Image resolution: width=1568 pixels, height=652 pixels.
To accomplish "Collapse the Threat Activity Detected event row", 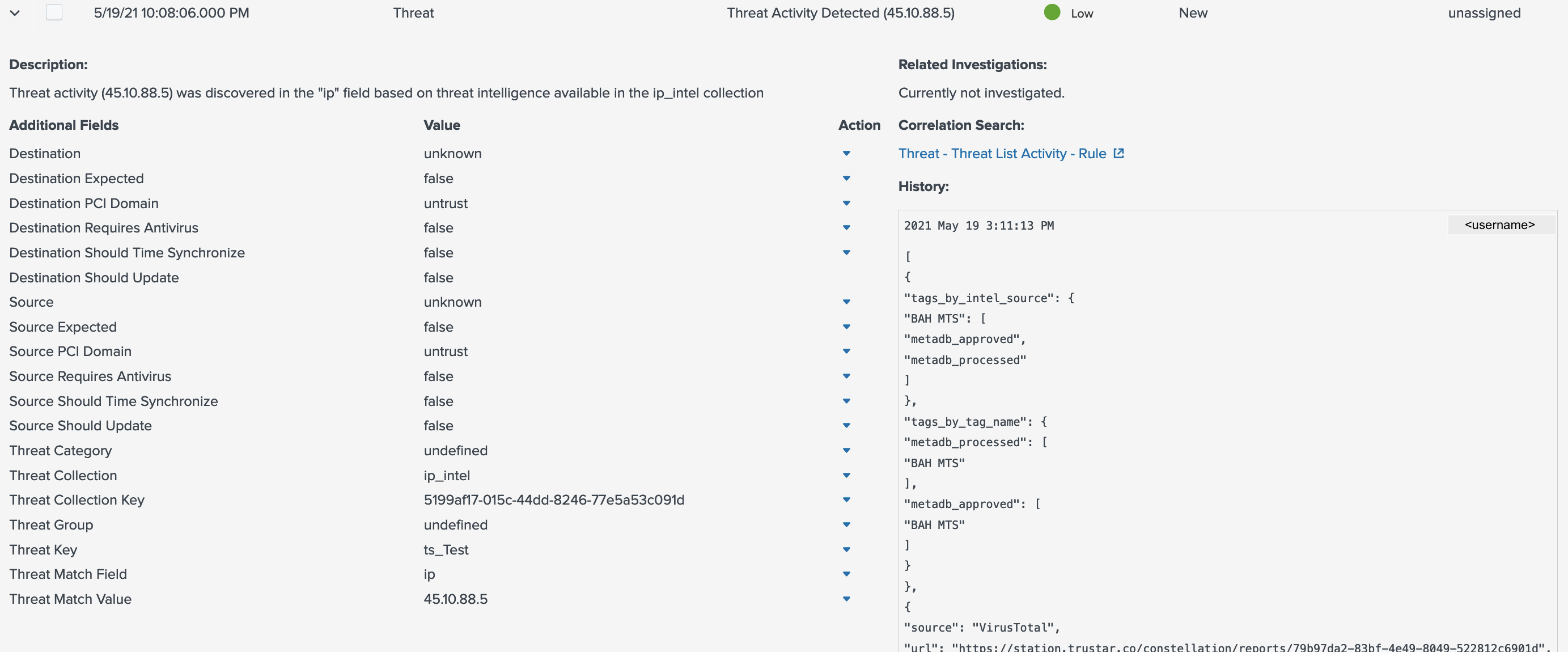I will coord(15,13).
